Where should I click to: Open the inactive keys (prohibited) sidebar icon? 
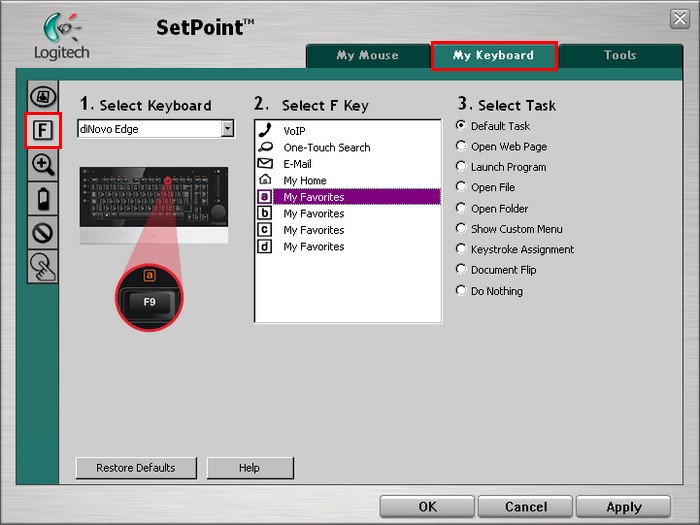42,233
